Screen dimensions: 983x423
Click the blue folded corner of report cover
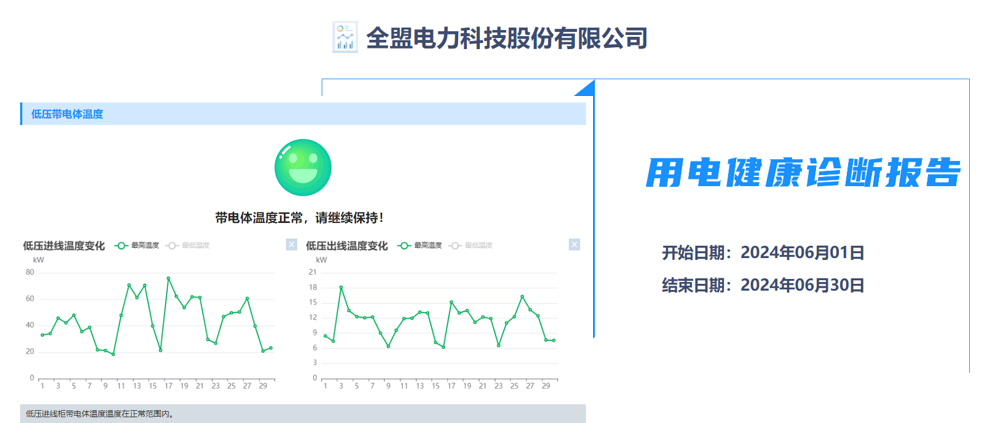click(587, 88)
